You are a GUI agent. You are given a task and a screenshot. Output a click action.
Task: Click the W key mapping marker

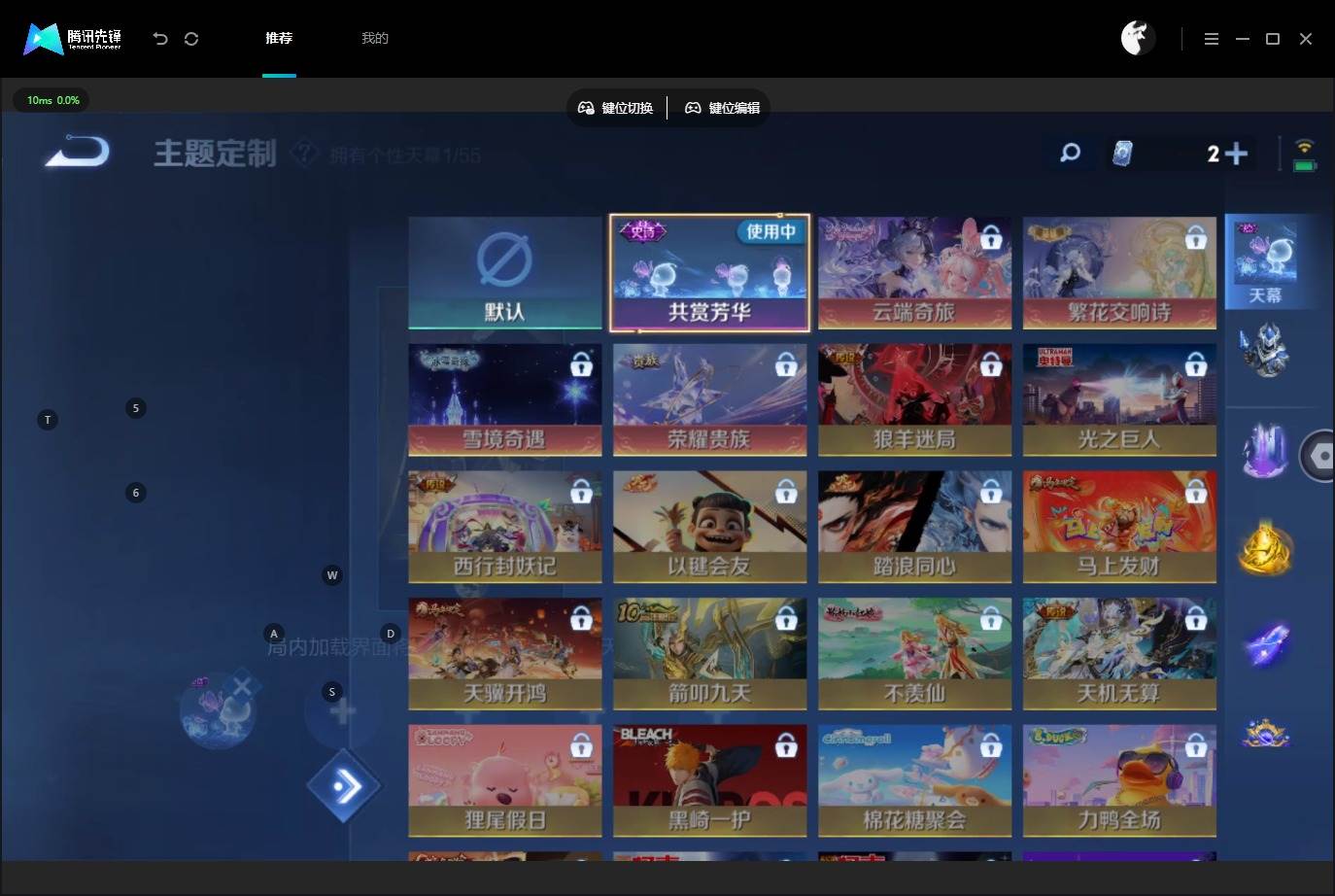point(332,575)
